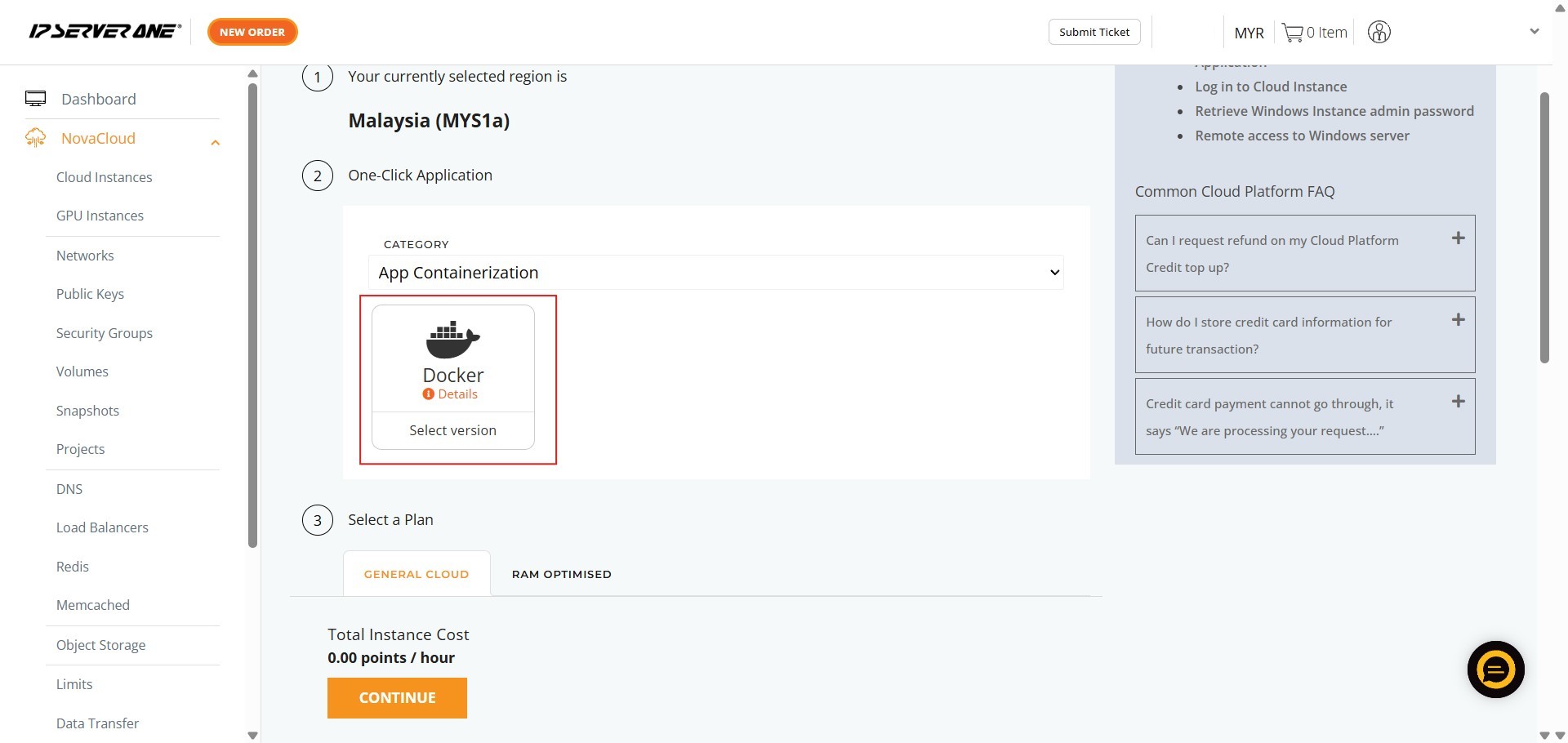Expand the store credit card information FAQ
Image resolution: width=1568 pixels, height=743 pixels.
(1458, 320)
